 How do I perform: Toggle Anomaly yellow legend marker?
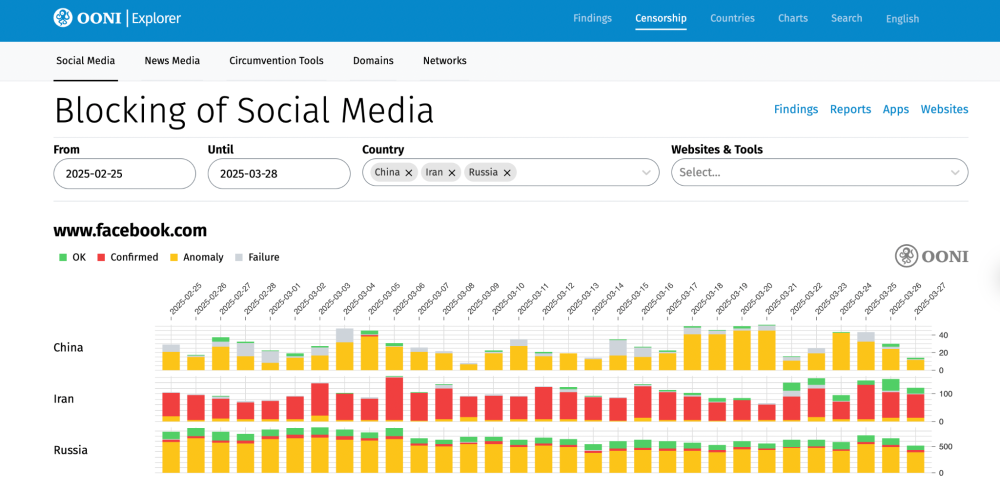175,258
